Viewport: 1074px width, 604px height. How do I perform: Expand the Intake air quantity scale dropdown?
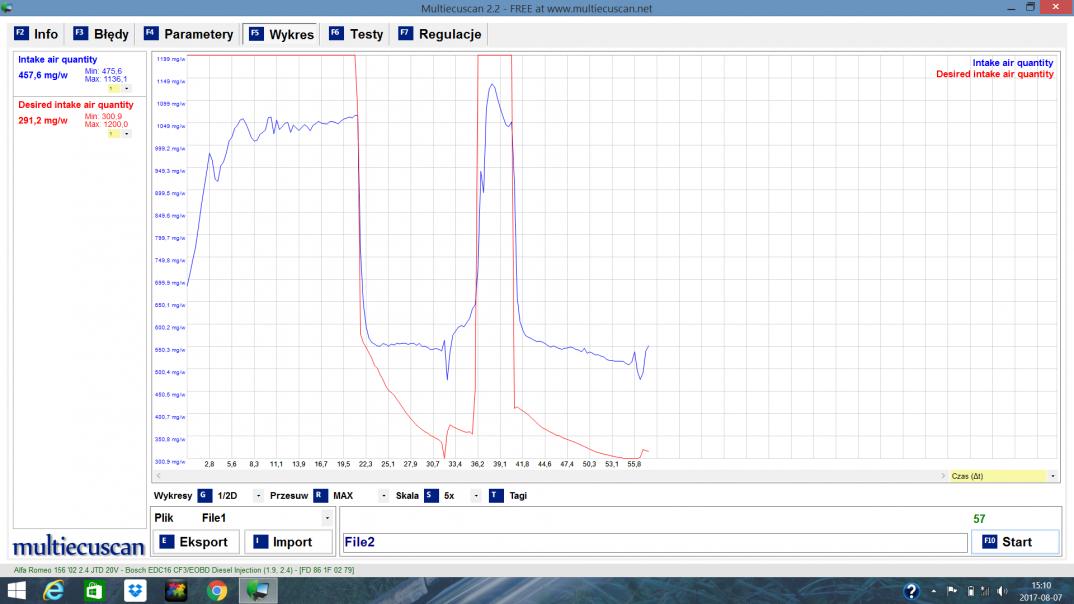pos(127,88)
